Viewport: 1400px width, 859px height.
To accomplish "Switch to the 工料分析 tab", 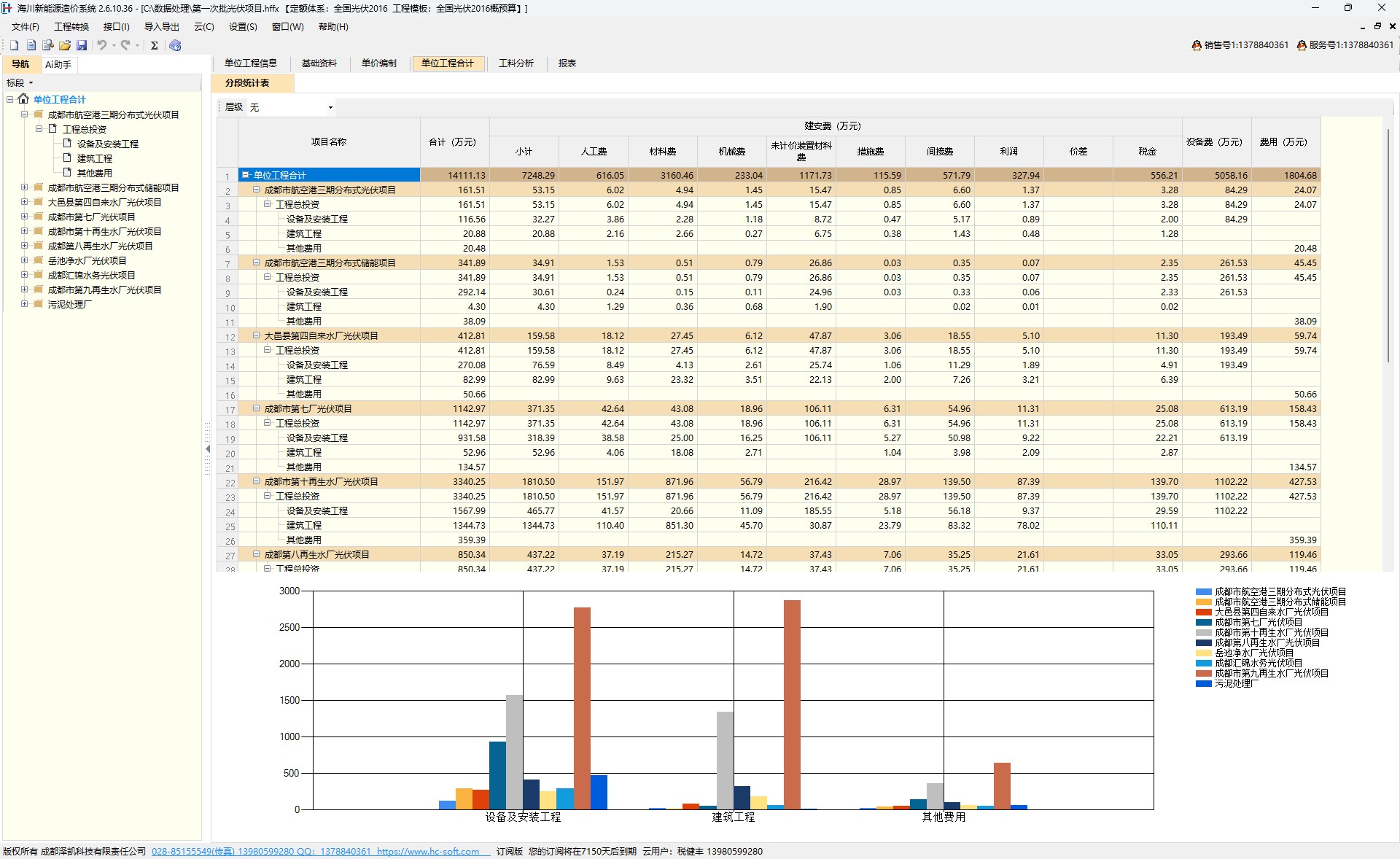I will tap(516, 63).
